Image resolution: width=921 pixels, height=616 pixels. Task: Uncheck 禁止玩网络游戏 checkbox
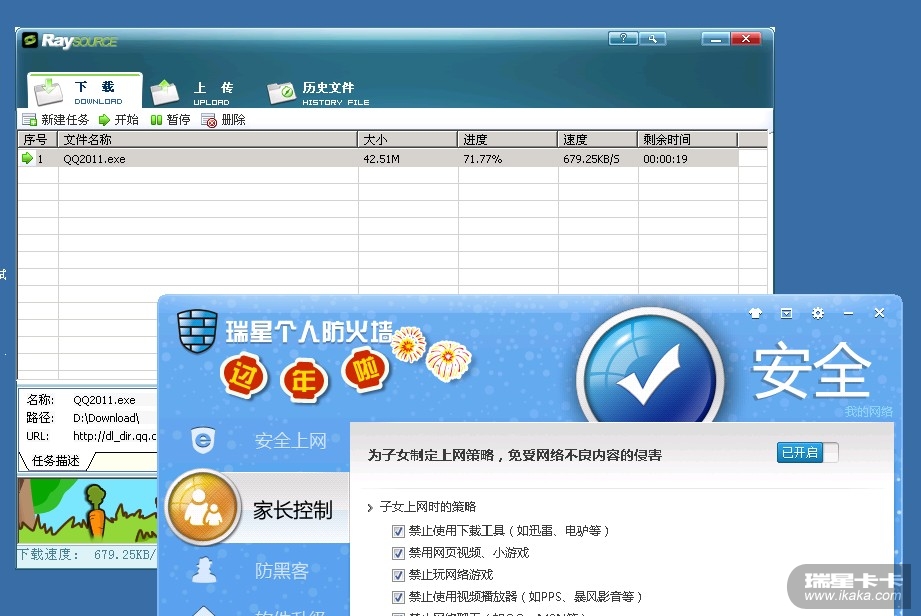tap(398, 575)
